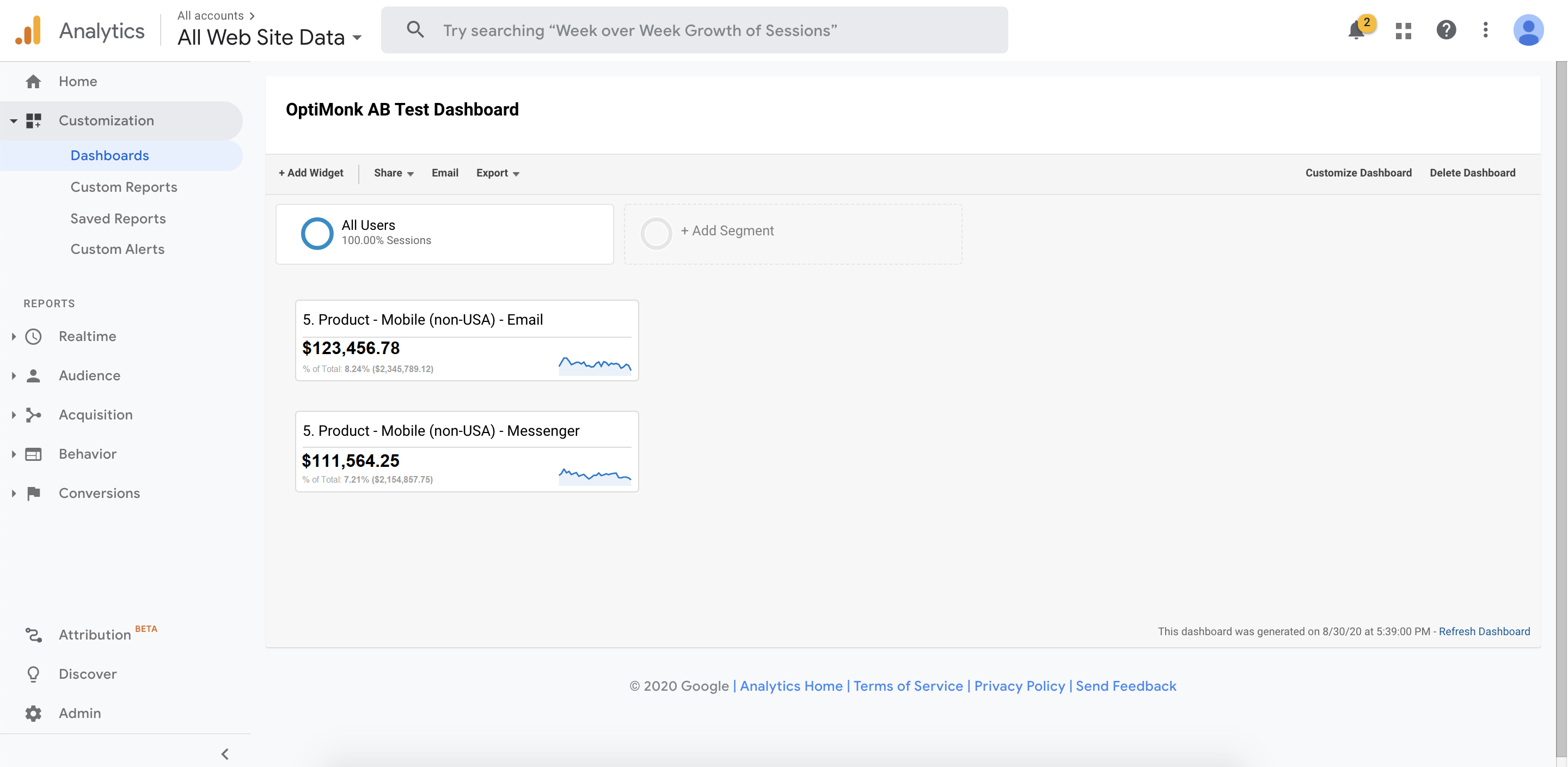
Task: Open Admin in the sidebar
Action: coord(79,714)
